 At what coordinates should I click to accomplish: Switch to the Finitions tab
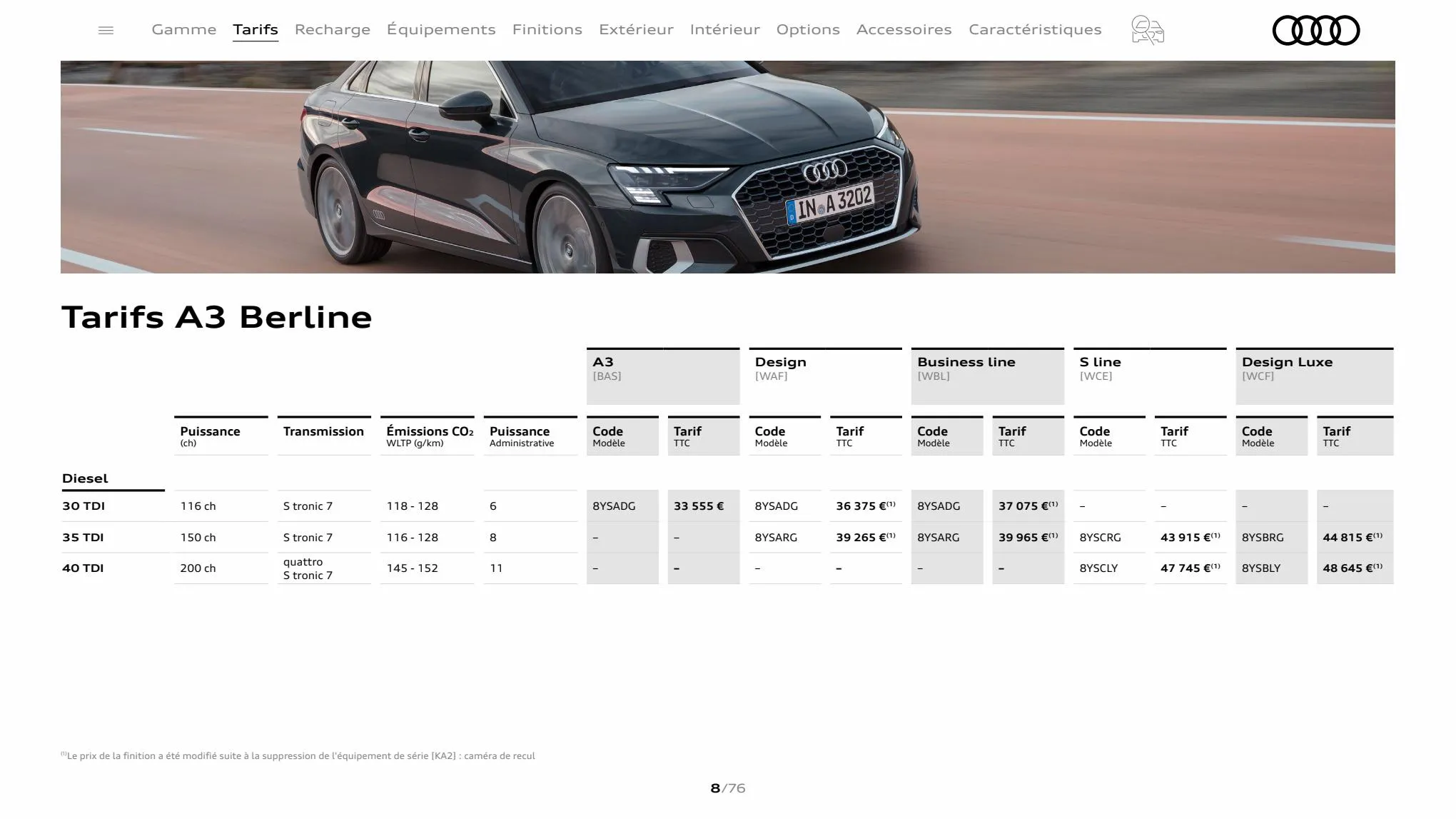[547, 29]
